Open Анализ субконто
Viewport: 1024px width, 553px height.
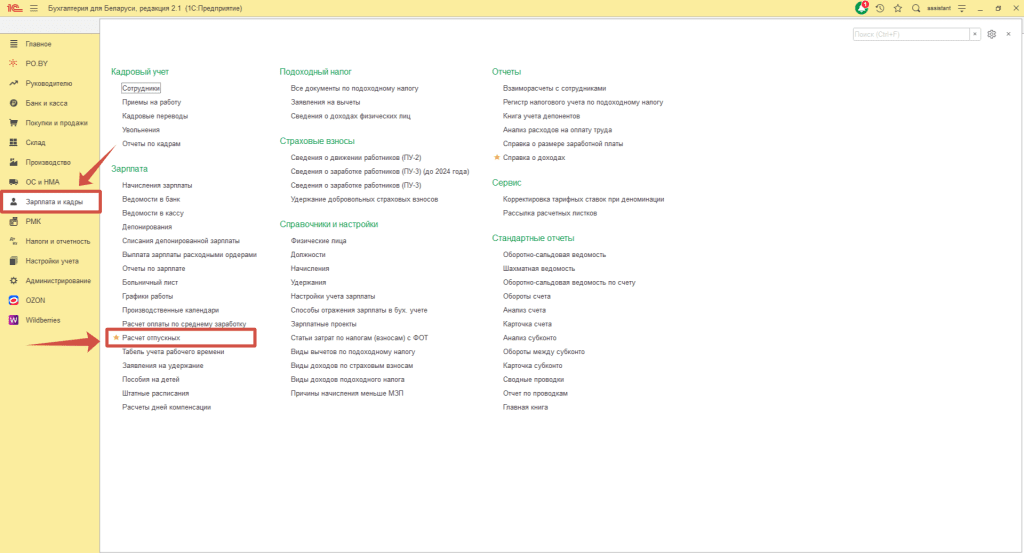click(530, 338)
